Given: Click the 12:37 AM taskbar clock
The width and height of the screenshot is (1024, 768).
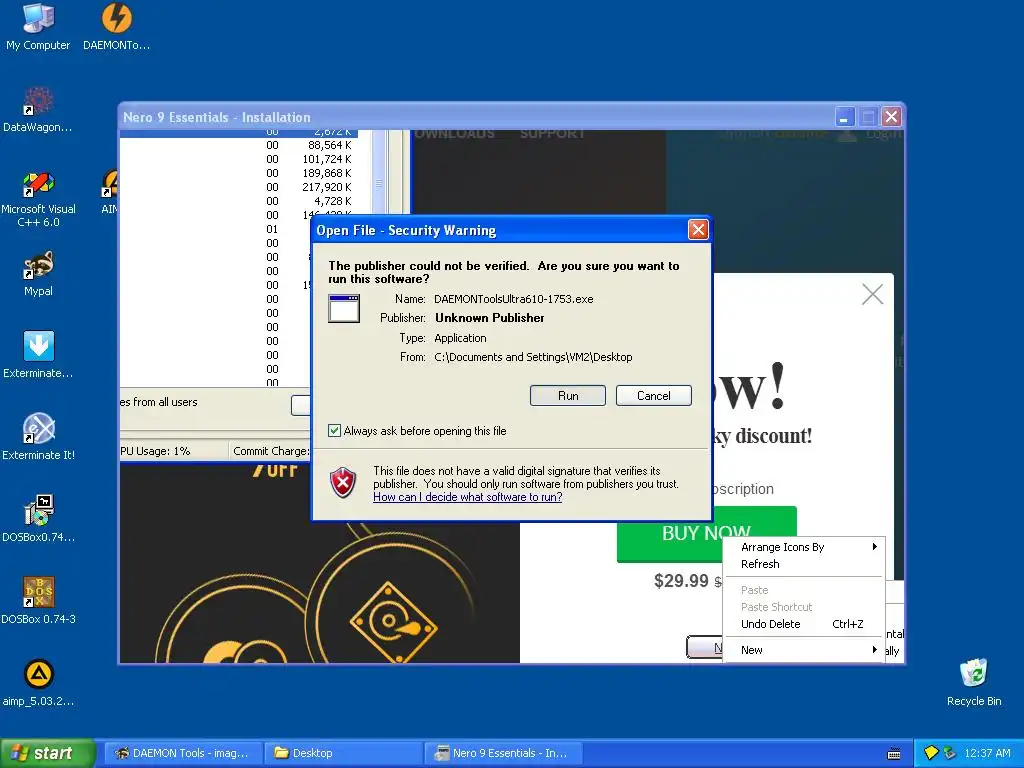Looking at the screenshot, I should 987,754.
